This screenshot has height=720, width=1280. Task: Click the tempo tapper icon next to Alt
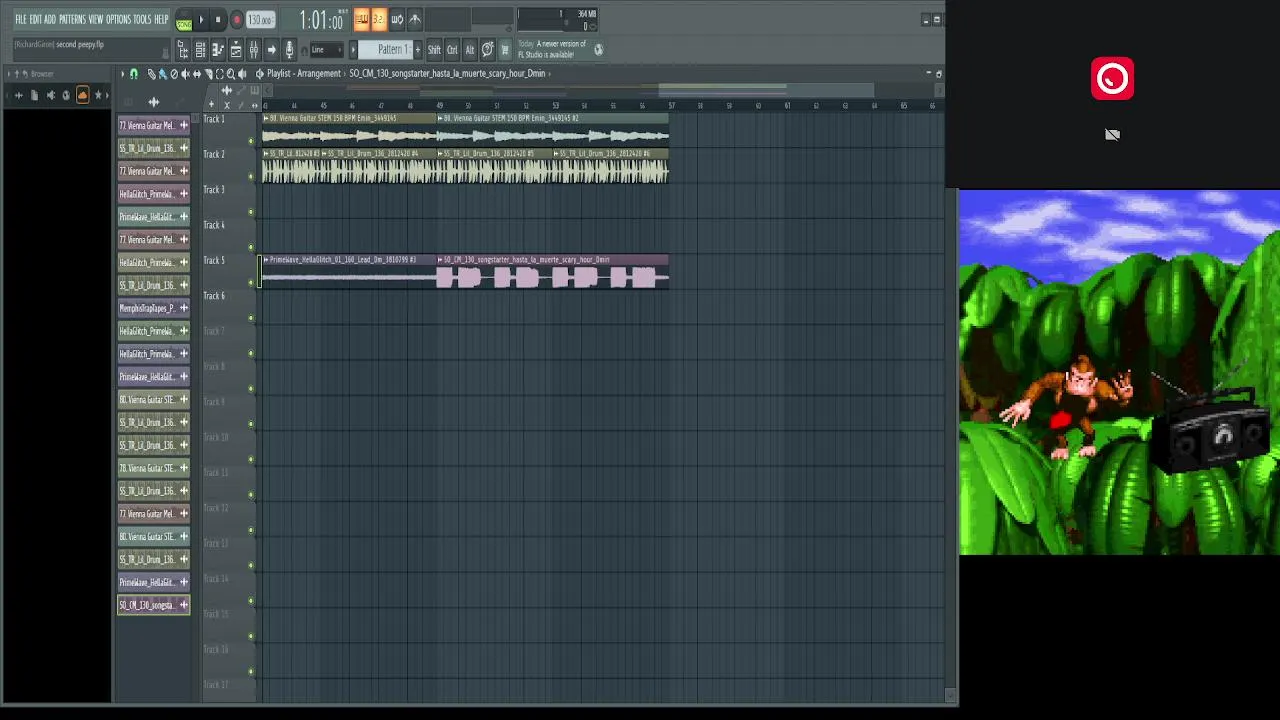487,49
